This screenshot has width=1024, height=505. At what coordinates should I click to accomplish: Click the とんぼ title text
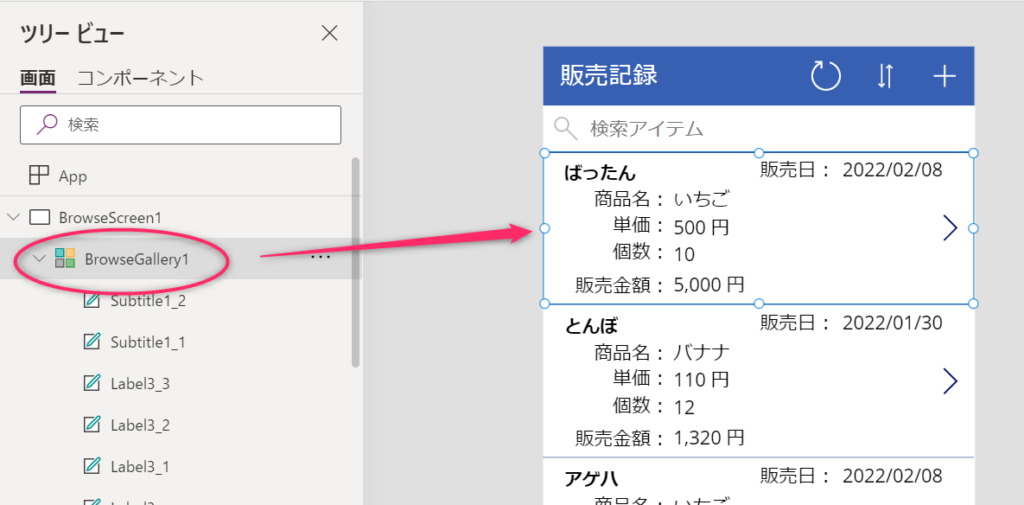coord(591,326)
